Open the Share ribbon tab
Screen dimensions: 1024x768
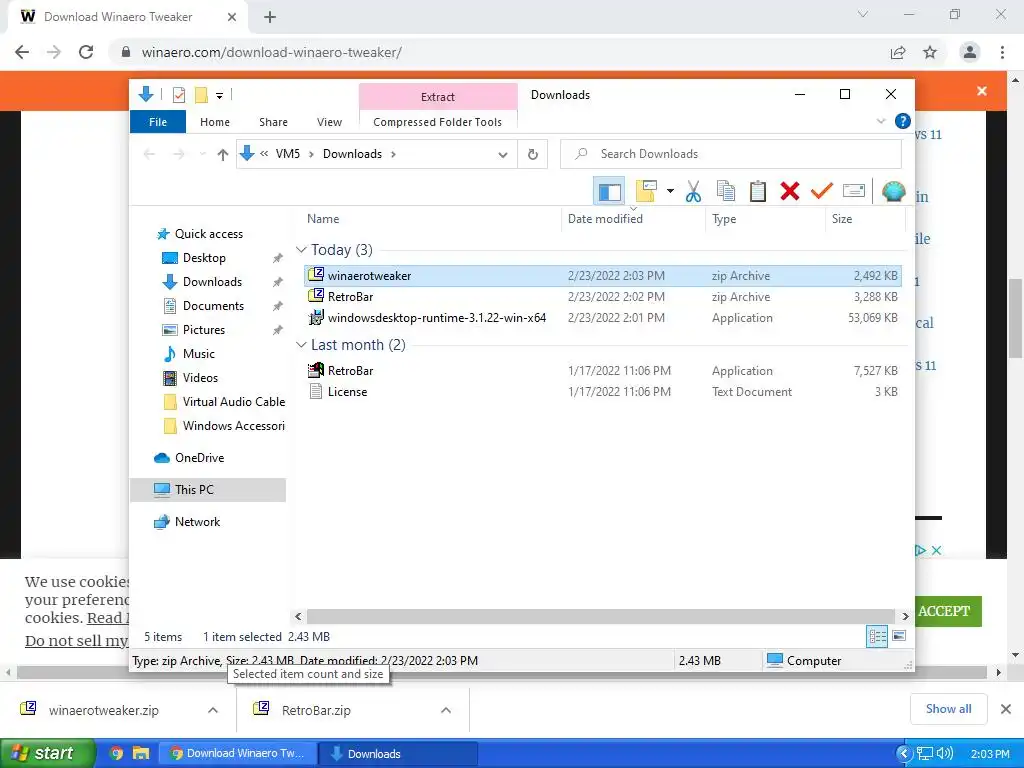click(x=273, y=122)
